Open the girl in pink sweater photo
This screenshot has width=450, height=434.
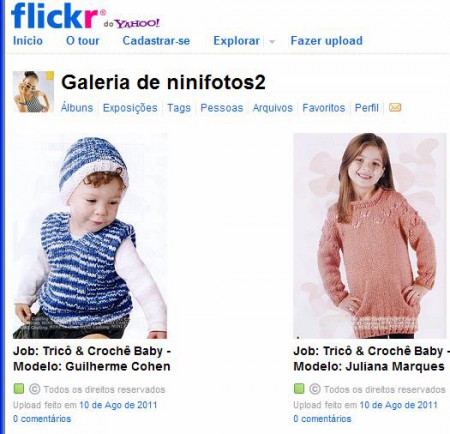click(x=370, y=236)
